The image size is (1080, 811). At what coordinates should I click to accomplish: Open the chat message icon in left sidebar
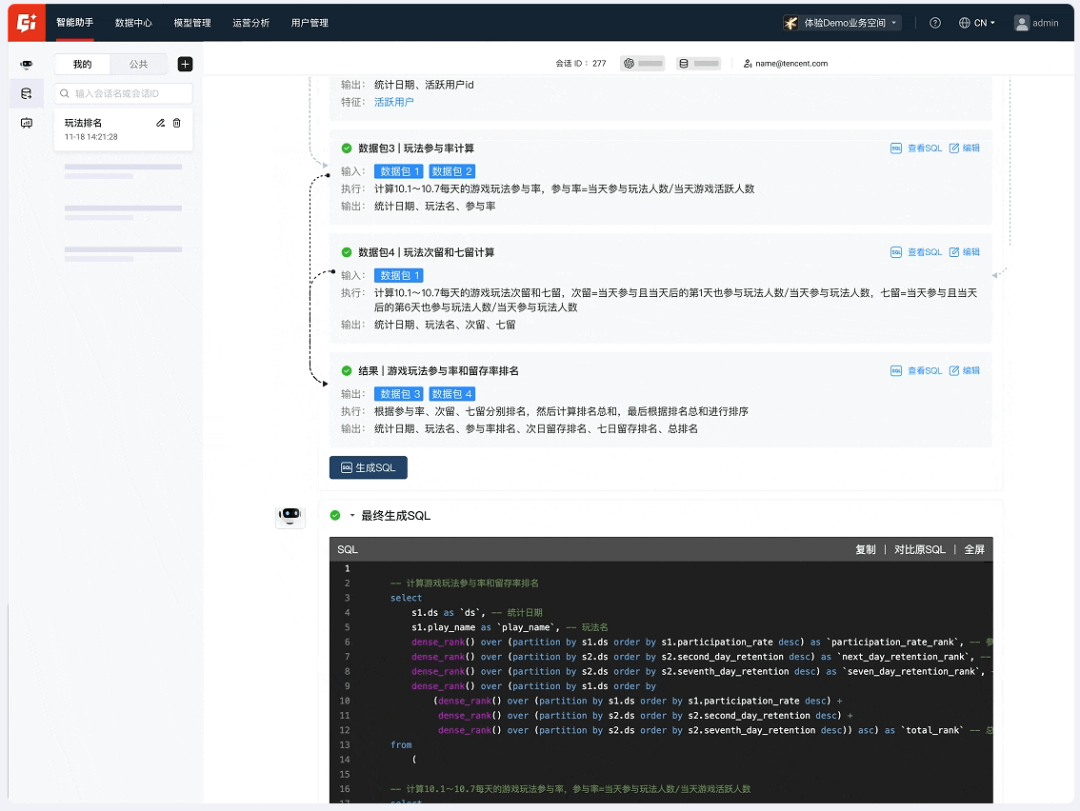click(26, 123)
